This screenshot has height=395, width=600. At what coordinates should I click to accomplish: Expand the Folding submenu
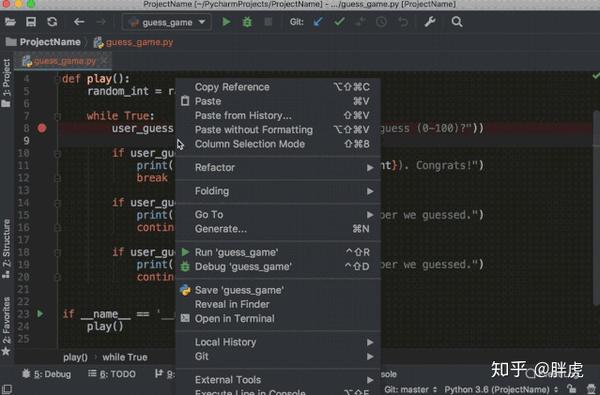click(x=278, y=191)
